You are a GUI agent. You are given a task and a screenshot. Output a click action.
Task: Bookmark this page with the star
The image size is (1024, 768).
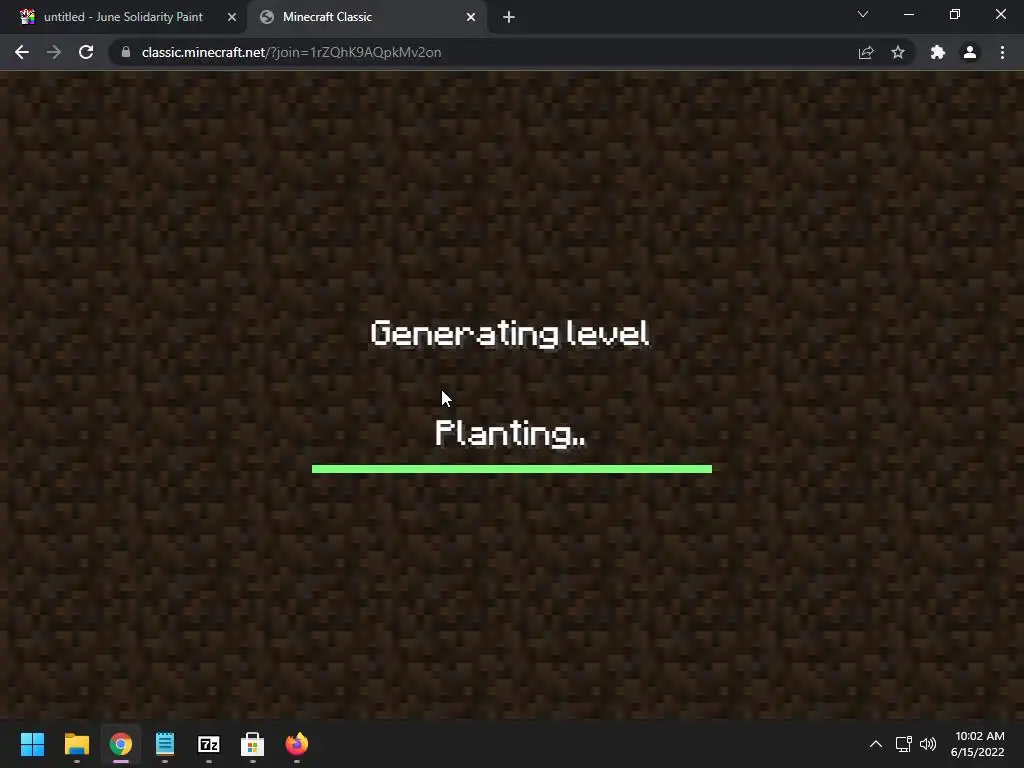[x=898, y=52]
